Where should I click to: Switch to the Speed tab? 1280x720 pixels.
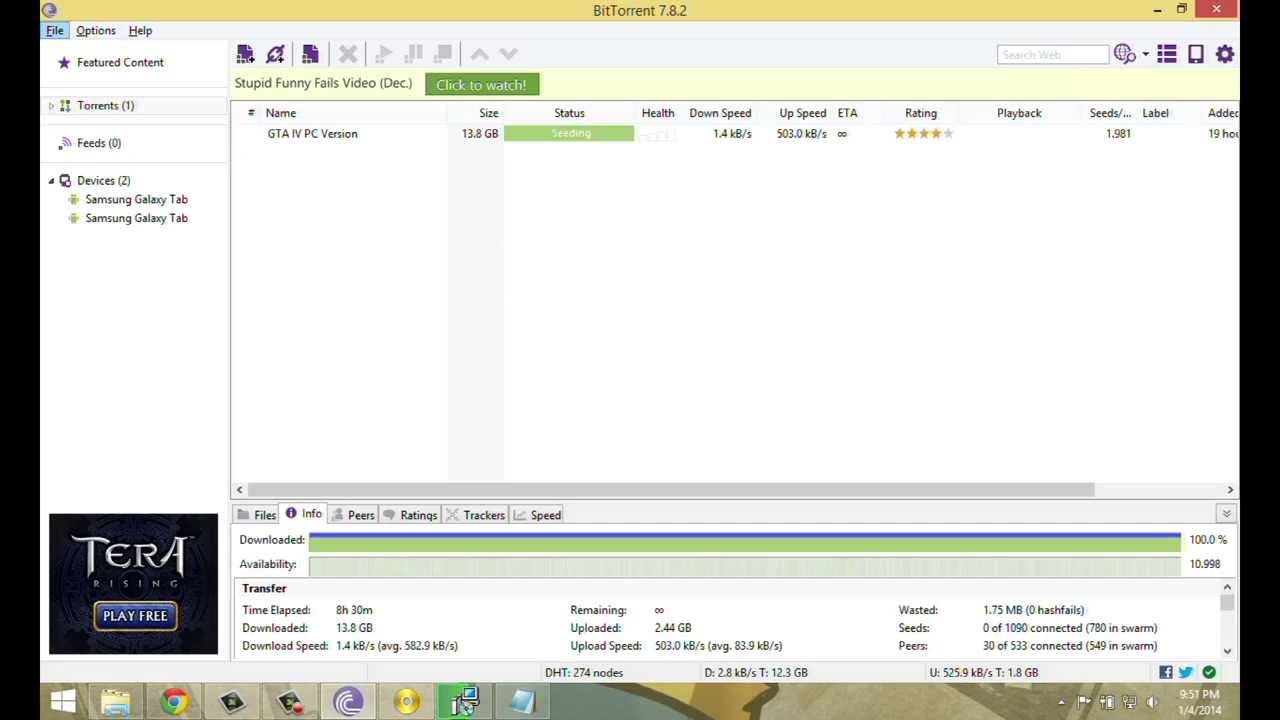click(x=537, y=515)
